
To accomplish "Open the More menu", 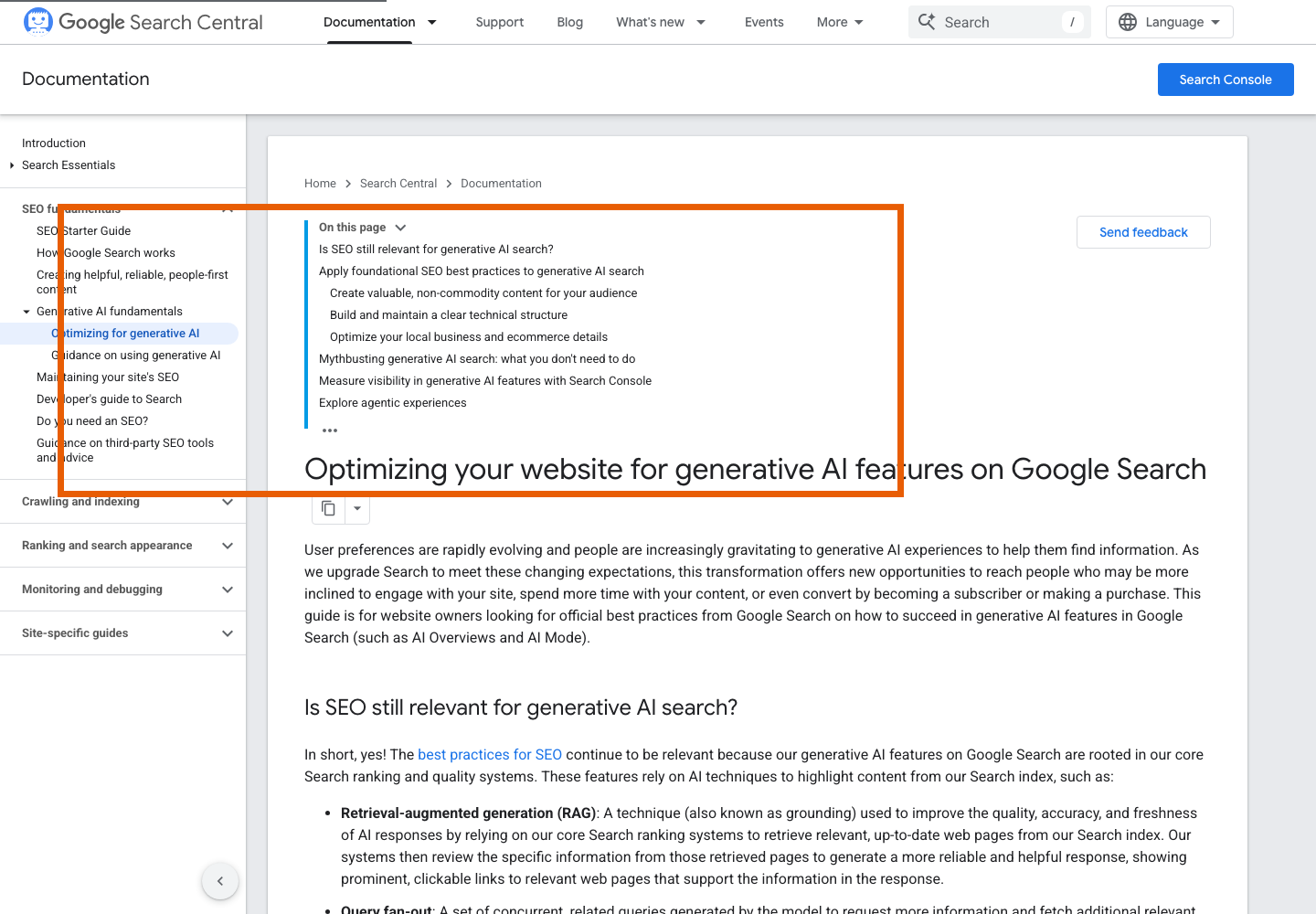I will tap(840, 22).
